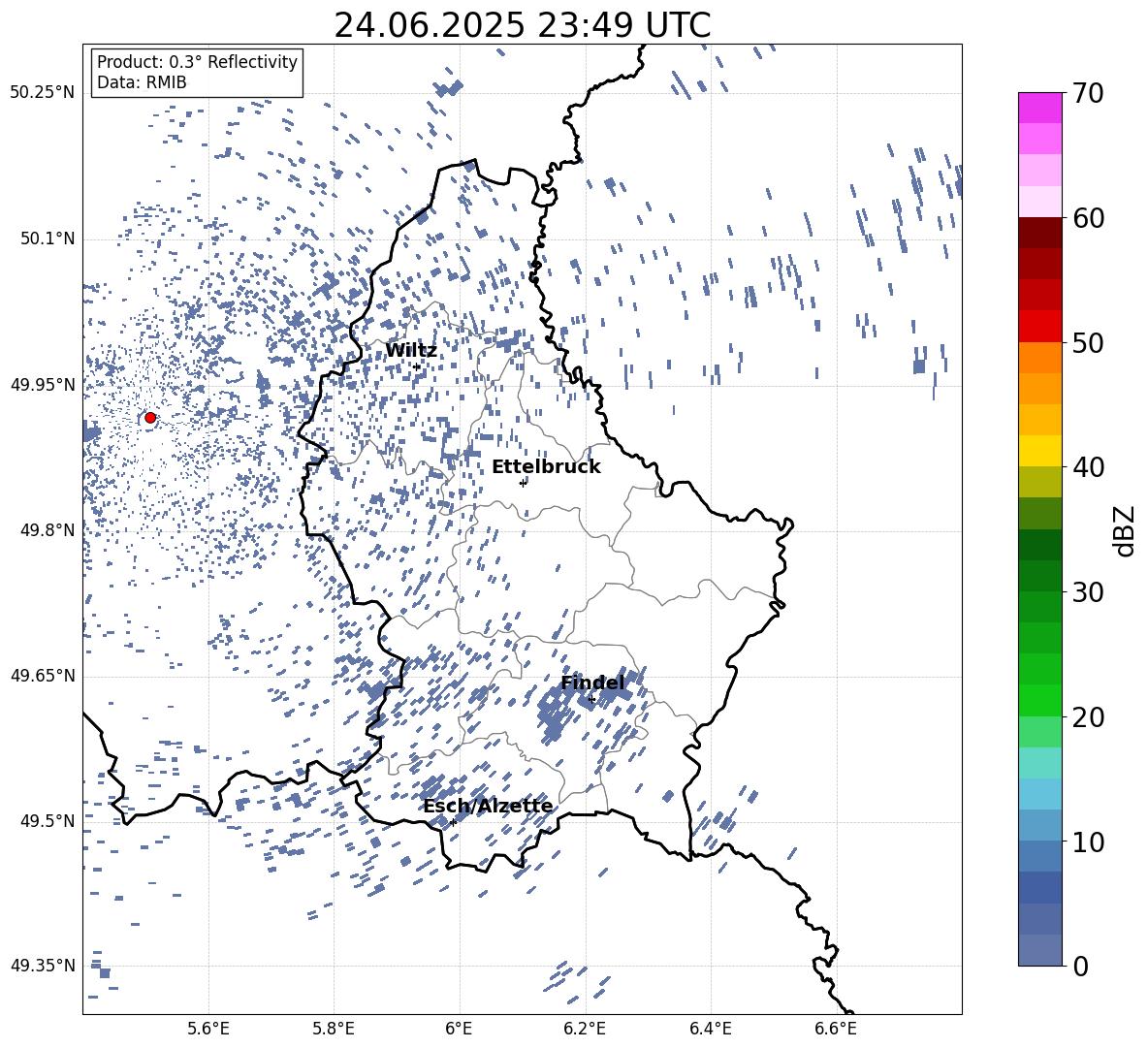Image resolution: width=1148 pixels, height=1048 pixels.
Task: Click the 50.25°N latitude label
Action: click(x=43, y=93)
